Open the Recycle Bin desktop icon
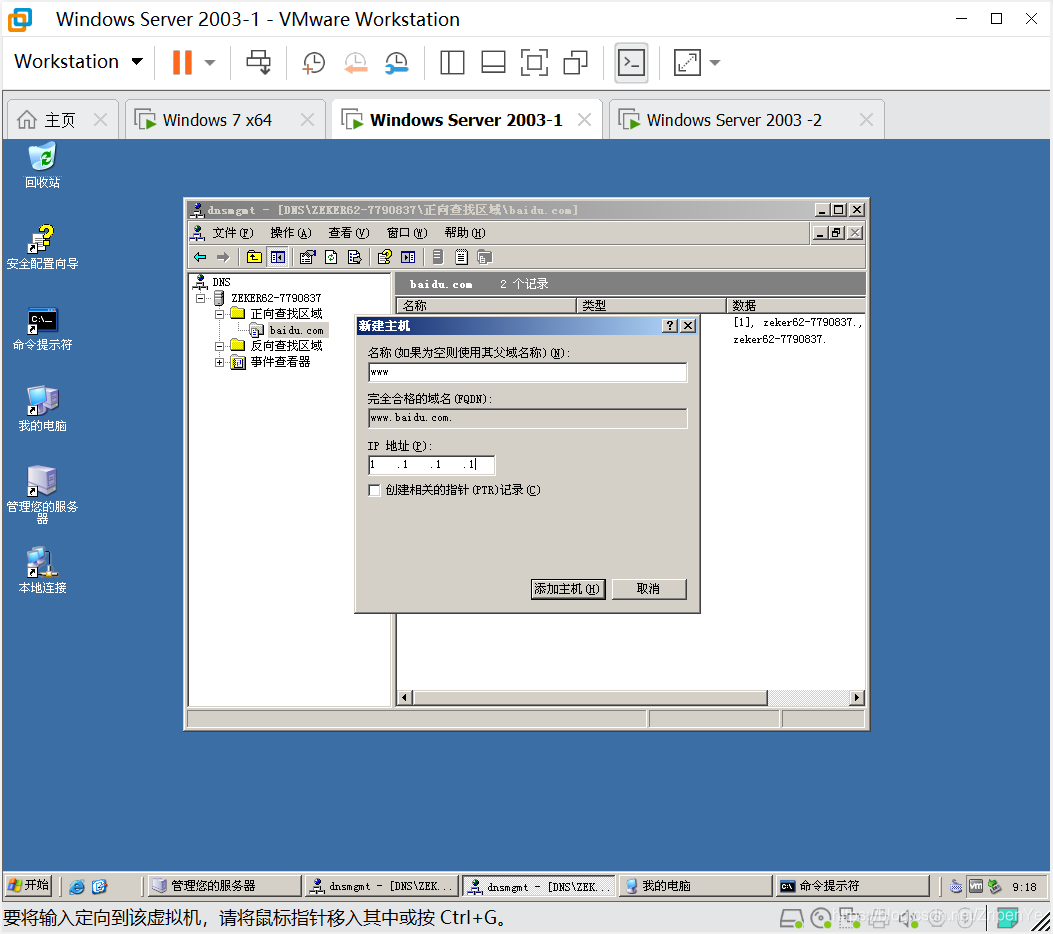Viewport: 1053px width, 934px height. [42, 165]
